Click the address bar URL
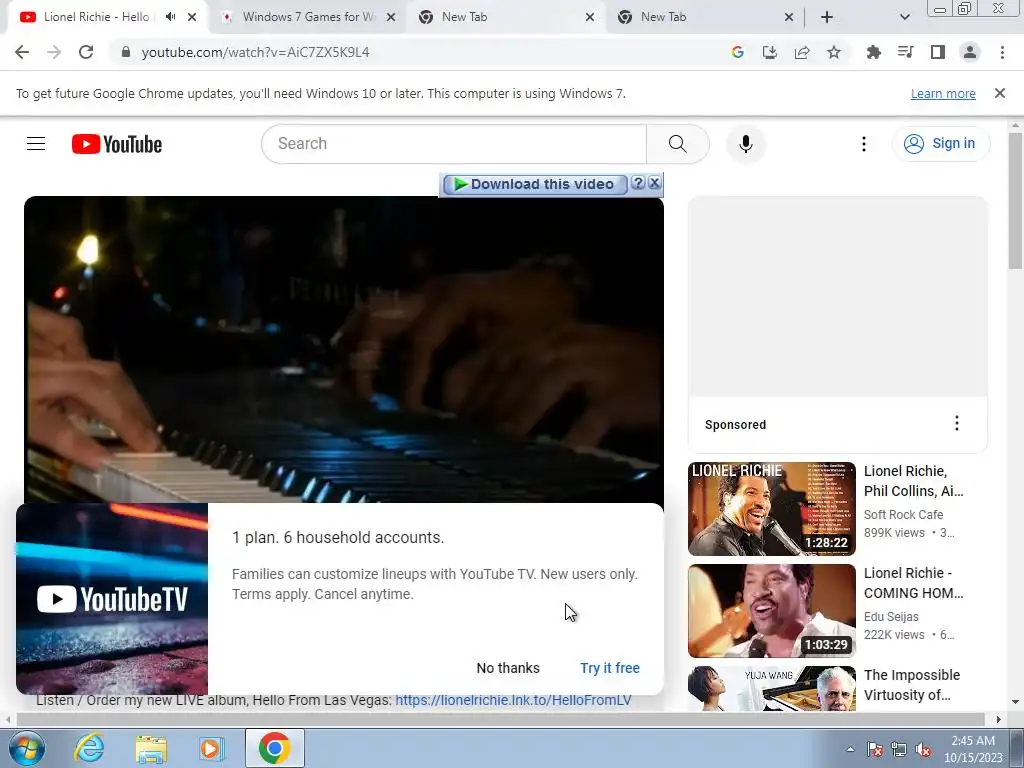Viewport: 1024px width, 768px height. tap(255, 52)
